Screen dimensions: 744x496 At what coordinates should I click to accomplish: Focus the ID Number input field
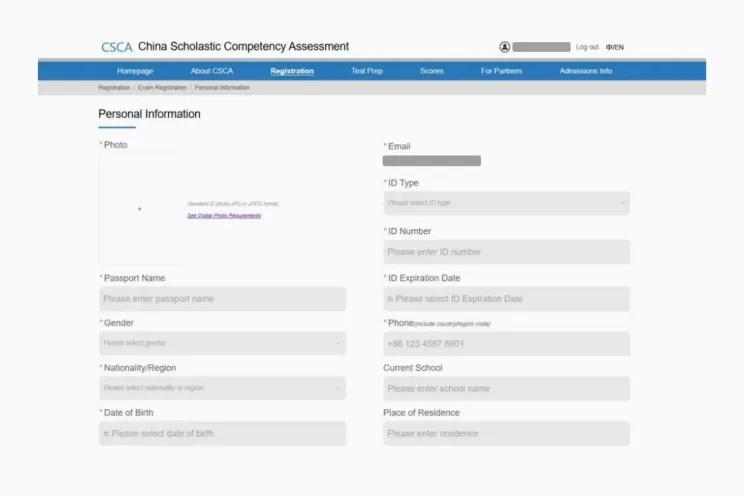(x=506, y=252)
